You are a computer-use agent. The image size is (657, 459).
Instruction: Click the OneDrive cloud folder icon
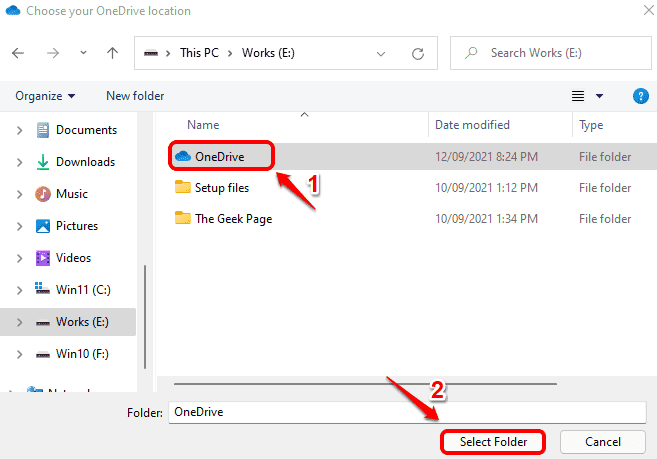coord(183,156)
